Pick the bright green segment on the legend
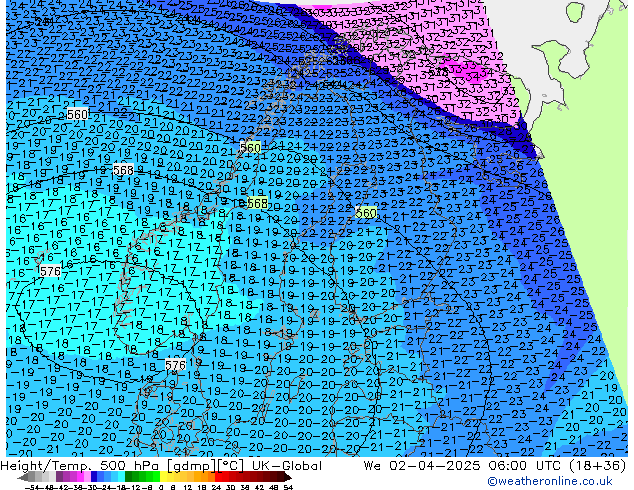This screenshot has height=490, width=634. [x=148, y=477]
